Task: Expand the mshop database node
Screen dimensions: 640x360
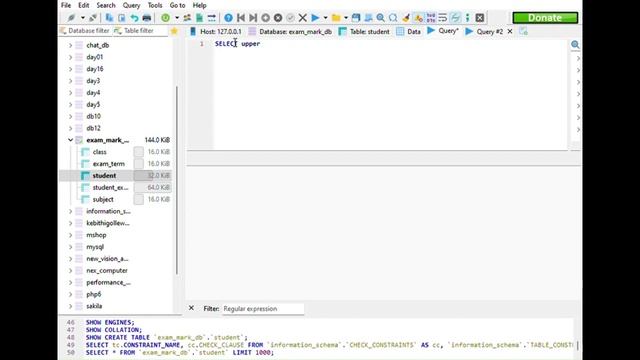Action: [70, 235]
